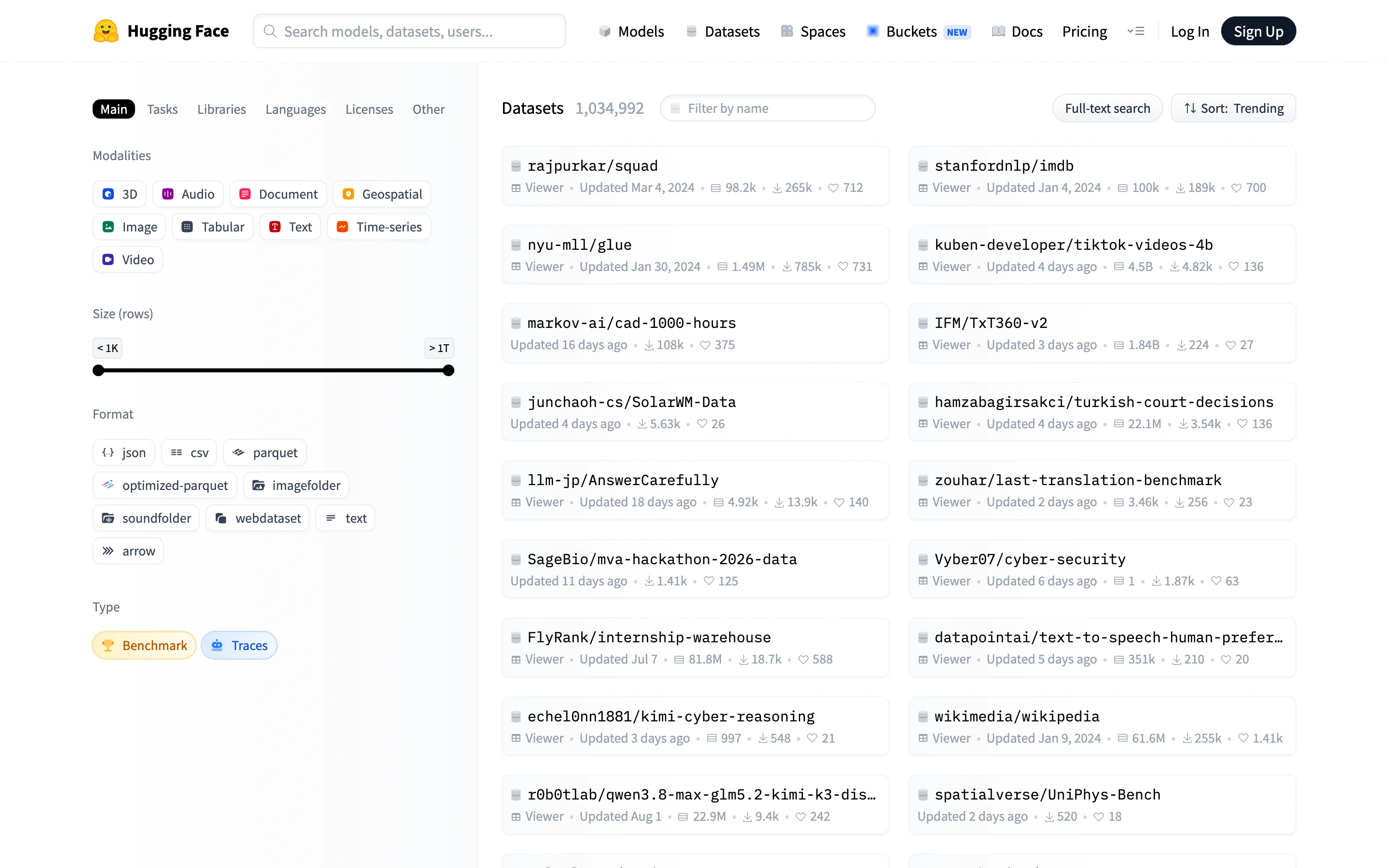
Task: Select the Main filter tab
Action: pos(114,109)
